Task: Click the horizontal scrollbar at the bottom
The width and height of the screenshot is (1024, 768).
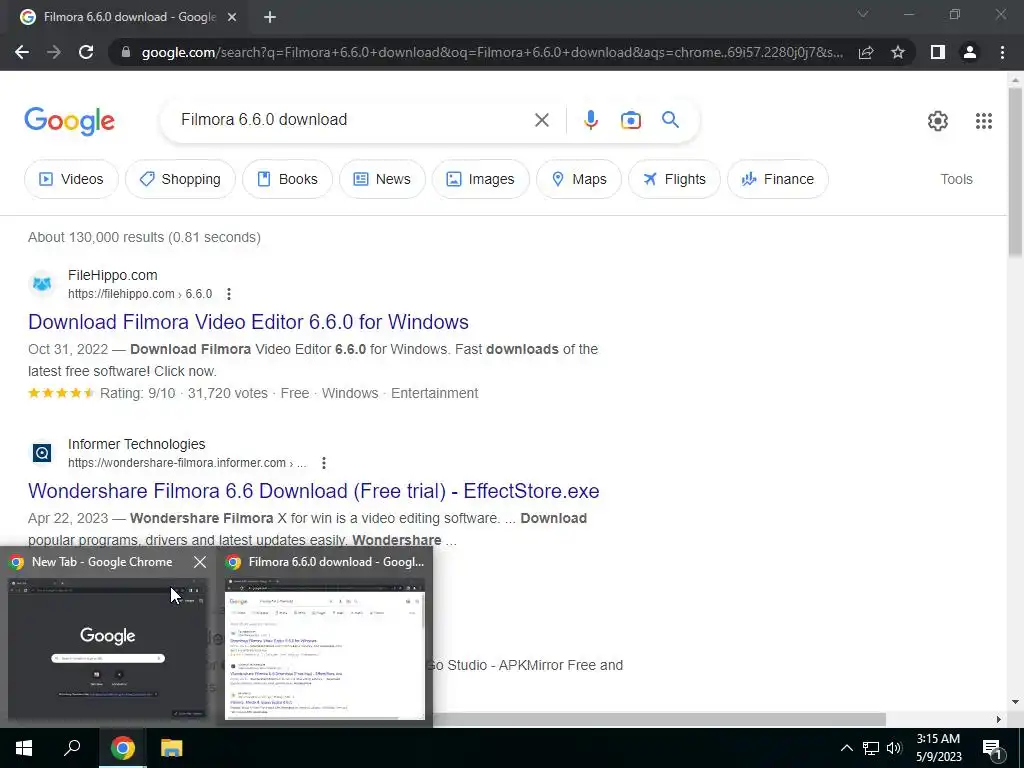Action: pos(659,719)
